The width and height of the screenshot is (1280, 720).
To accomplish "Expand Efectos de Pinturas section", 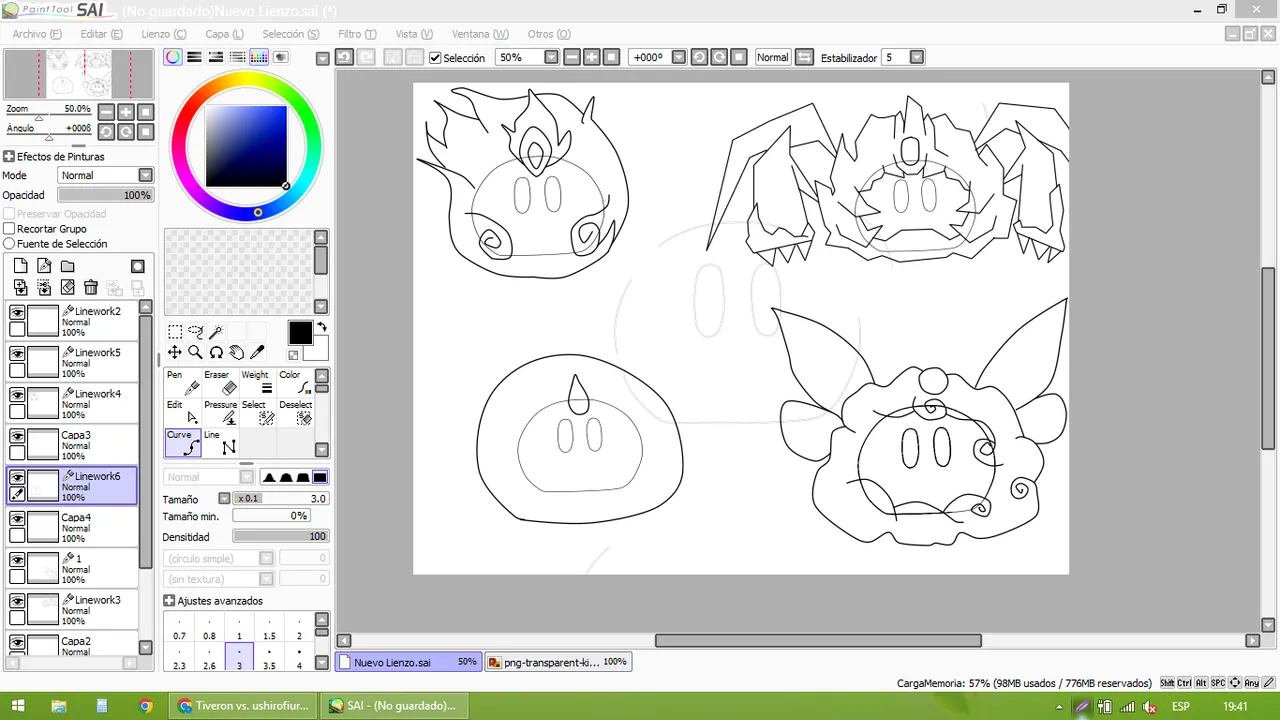I will (x=9, y=157).
